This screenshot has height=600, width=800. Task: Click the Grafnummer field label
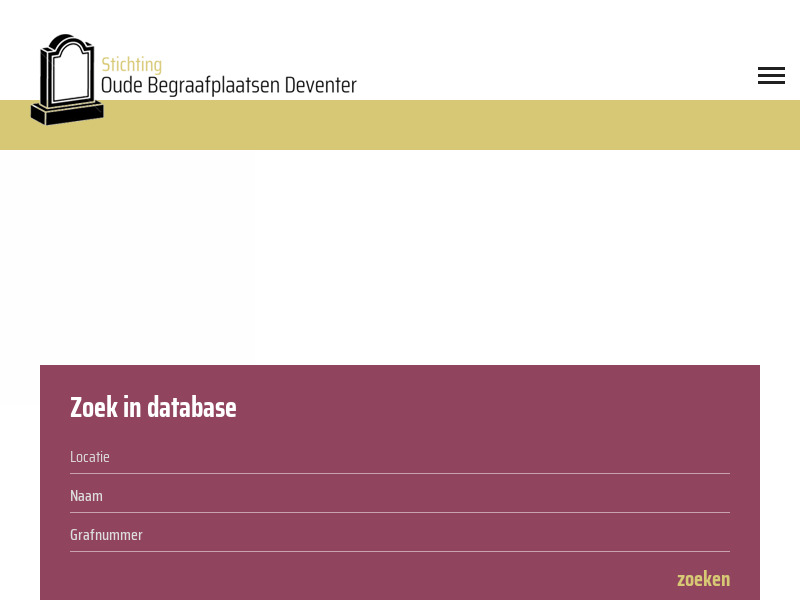106,534
